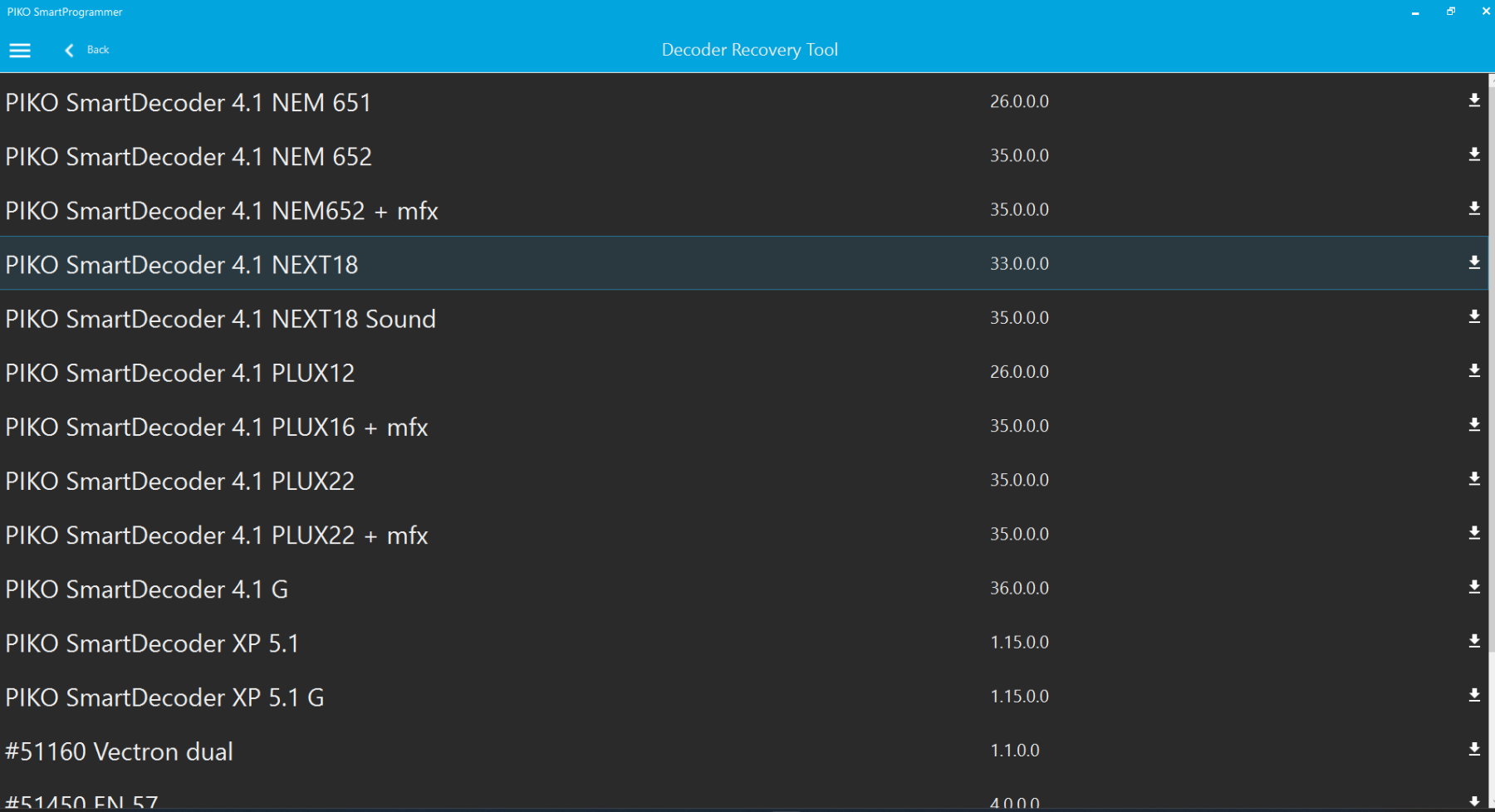The height and width of the screenshot is (812, 1495).
Task: Download firmware for SmartDecoder XP 5.1 G
Action: [x=1474, y=695]
